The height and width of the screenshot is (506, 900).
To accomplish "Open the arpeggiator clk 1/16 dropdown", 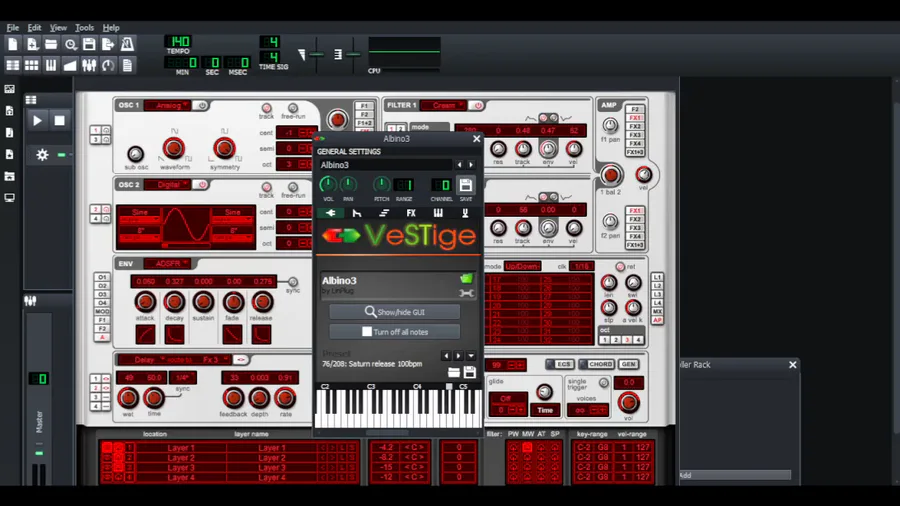I will (x=581, y=267).
